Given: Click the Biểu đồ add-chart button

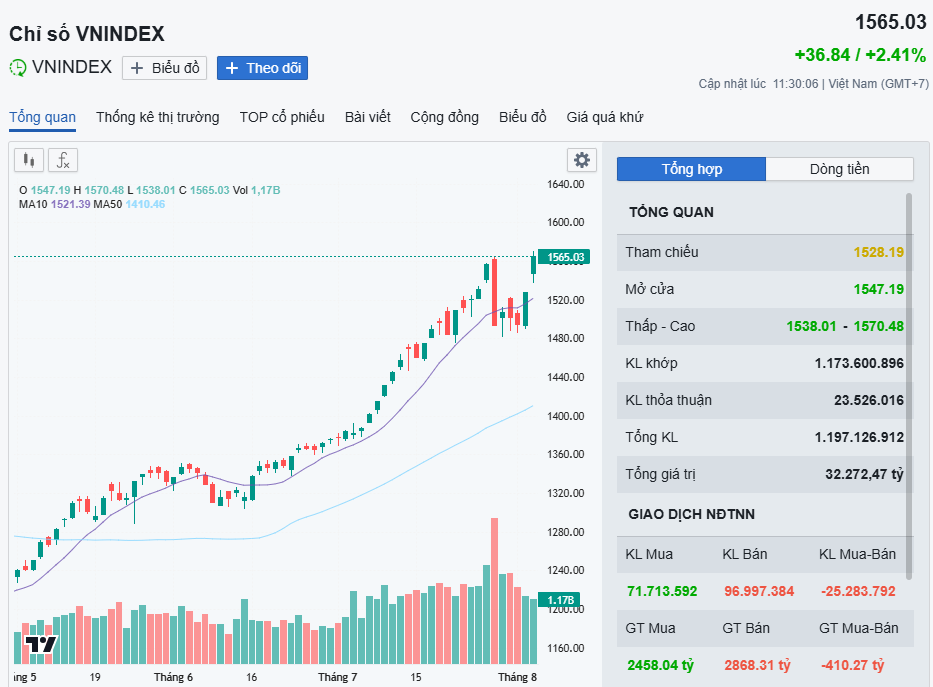Looking at the screenshot, I should point(164,68).
